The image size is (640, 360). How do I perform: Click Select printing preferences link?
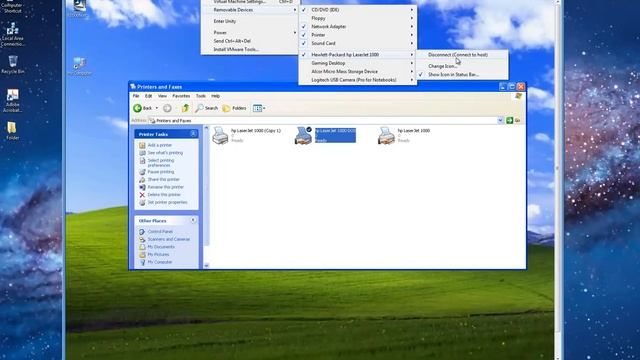[161, 163]
